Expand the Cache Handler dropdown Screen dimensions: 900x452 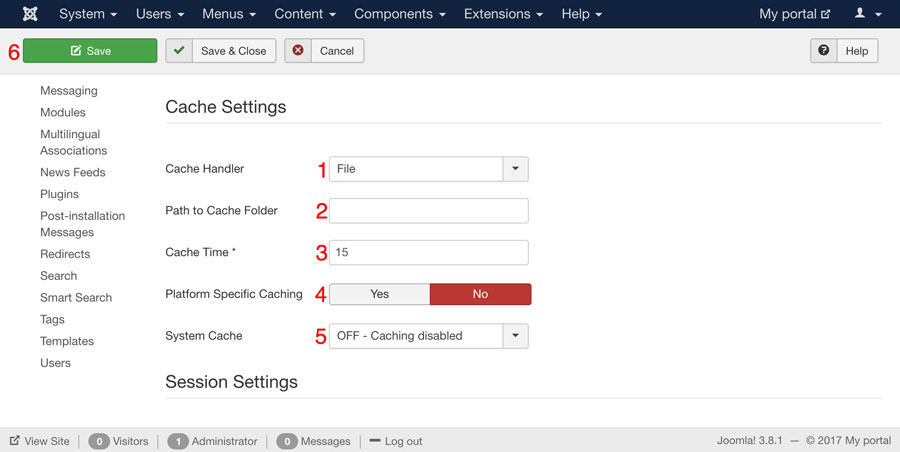pyautogui.click(x=515, y=169)
